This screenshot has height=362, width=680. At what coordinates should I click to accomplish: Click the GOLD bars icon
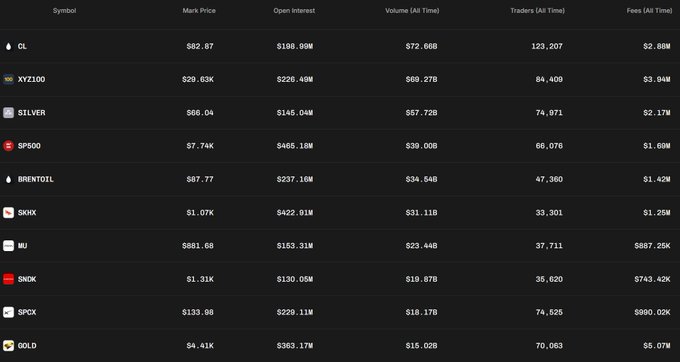click(8, 346)
